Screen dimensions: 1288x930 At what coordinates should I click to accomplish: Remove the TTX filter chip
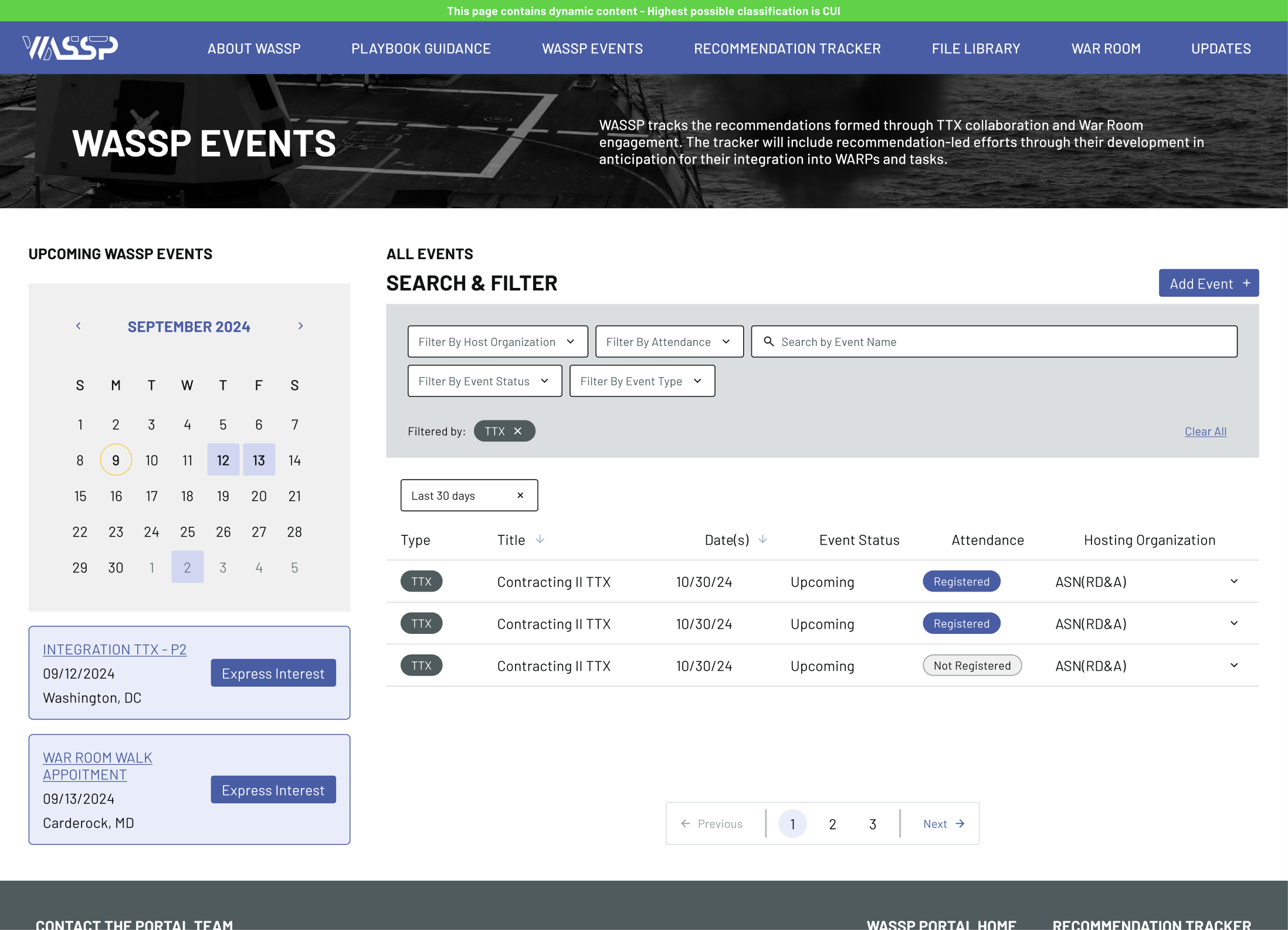(x=518, y=431)
